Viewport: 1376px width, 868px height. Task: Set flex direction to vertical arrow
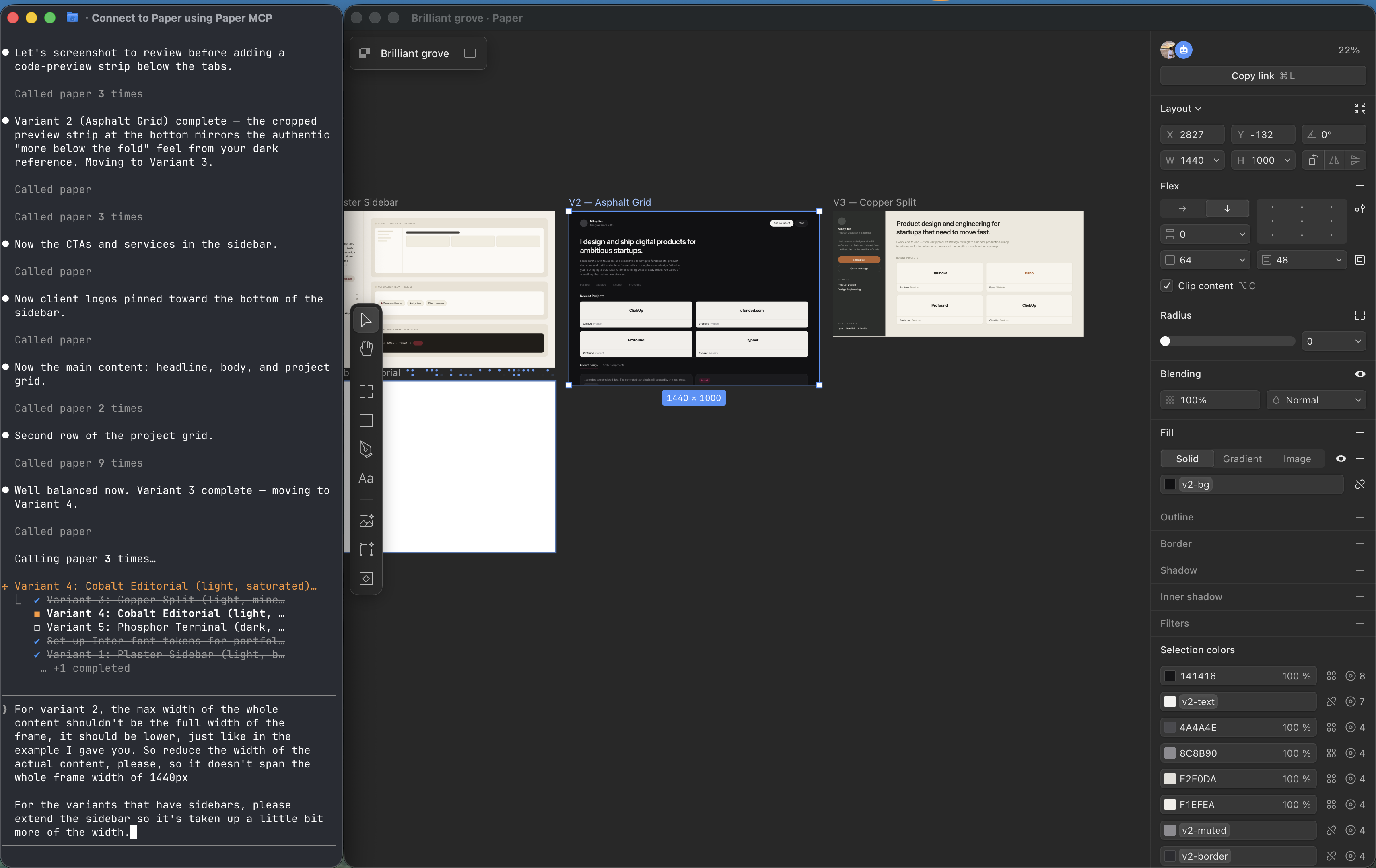coord(1227,209)
